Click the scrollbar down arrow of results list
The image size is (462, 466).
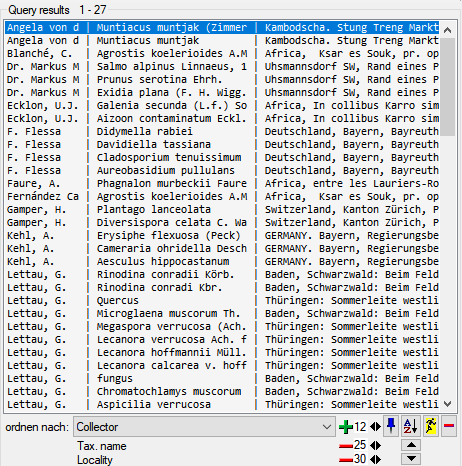click(448, 404)
